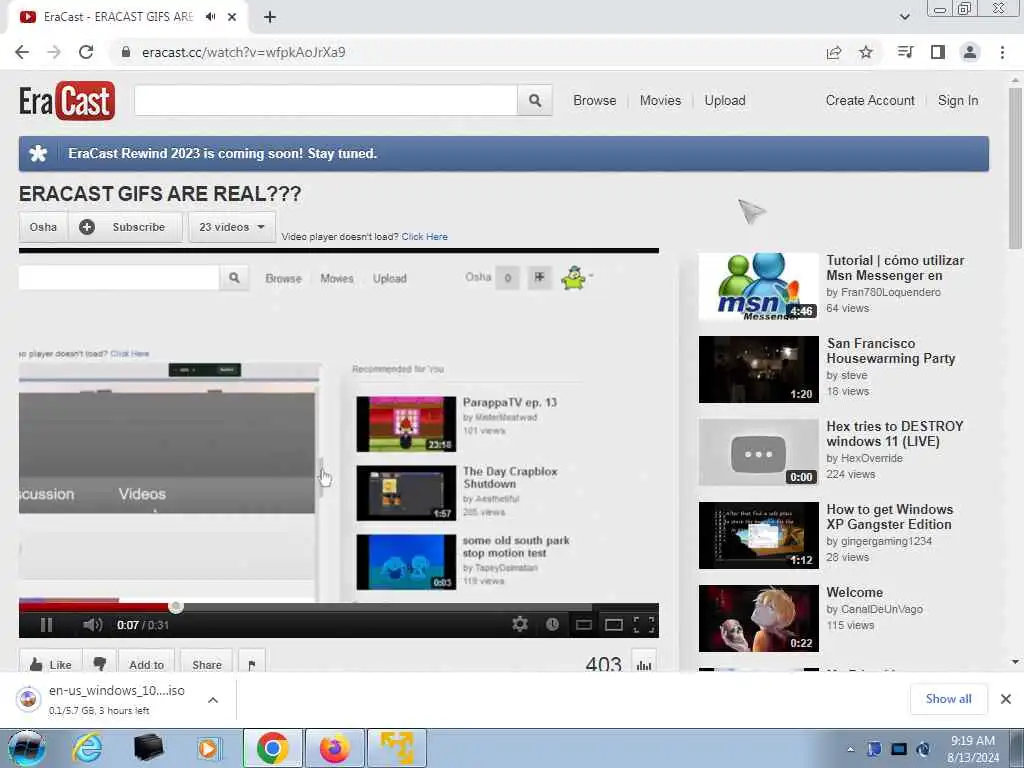Switch player to small size mode
Viewport: 1024px width, 768px height.
[x=584, y=625]
